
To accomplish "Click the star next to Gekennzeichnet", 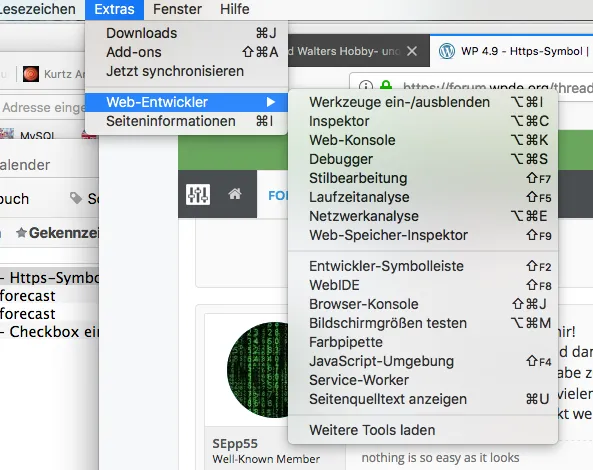I will click(x=22, y=233).
